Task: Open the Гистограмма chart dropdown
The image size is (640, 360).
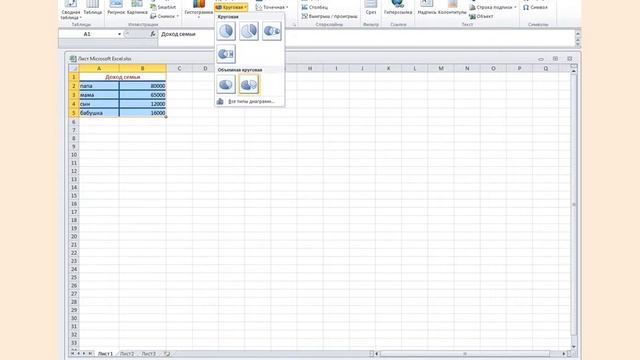Action: [198, 9]
